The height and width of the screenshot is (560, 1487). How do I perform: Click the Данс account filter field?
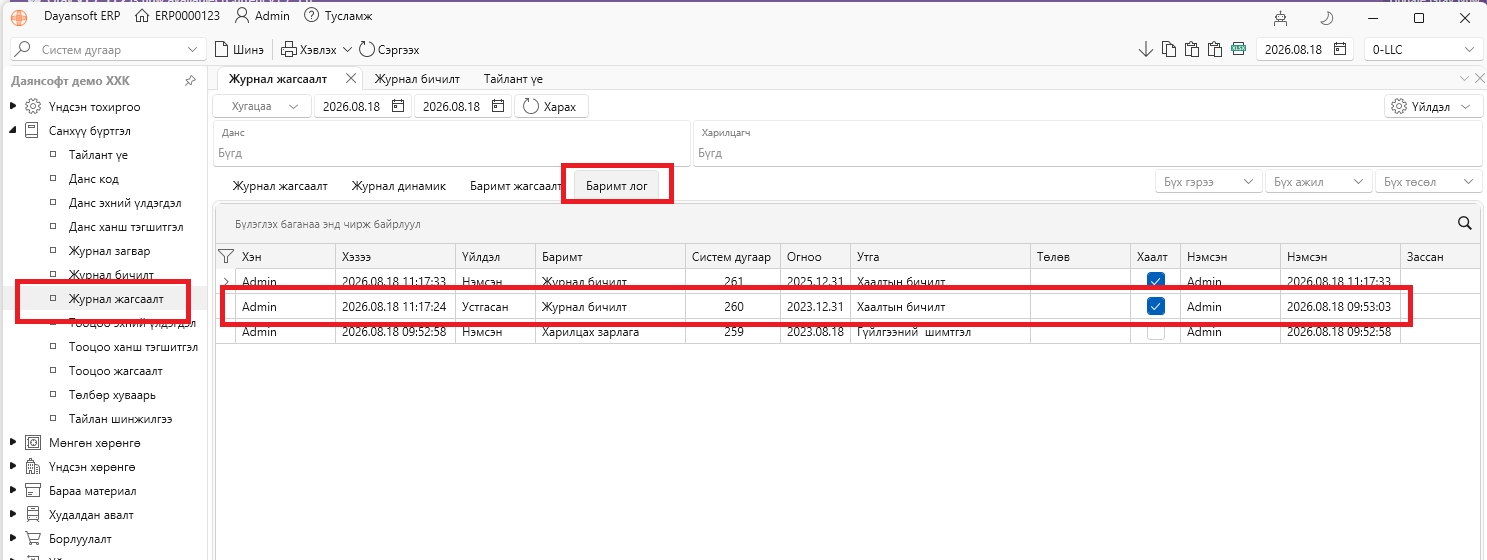coord(451,144)
